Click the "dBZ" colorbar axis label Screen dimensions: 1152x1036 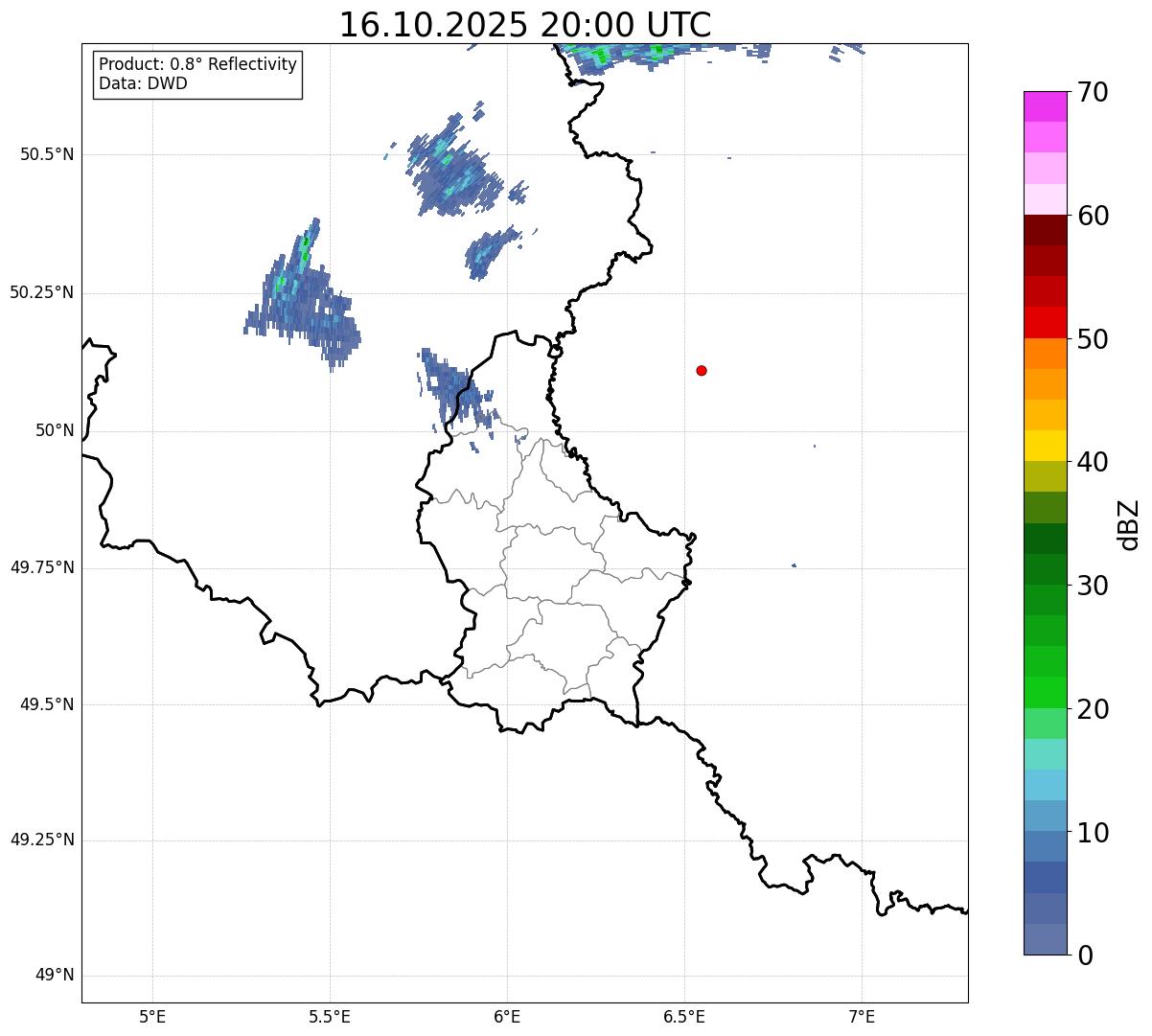coord(1129,523)
